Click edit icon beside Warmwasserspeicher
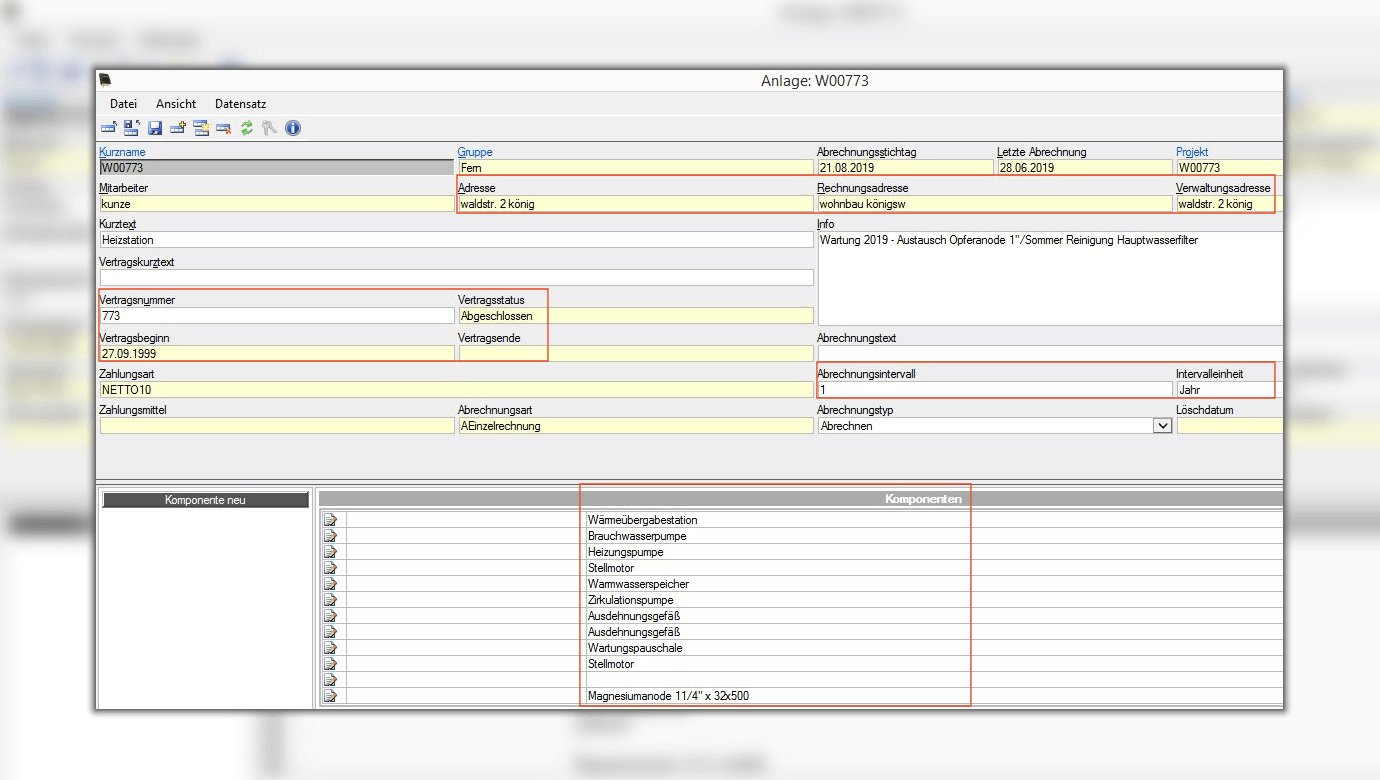1380x780 pixels. [331, 584]
